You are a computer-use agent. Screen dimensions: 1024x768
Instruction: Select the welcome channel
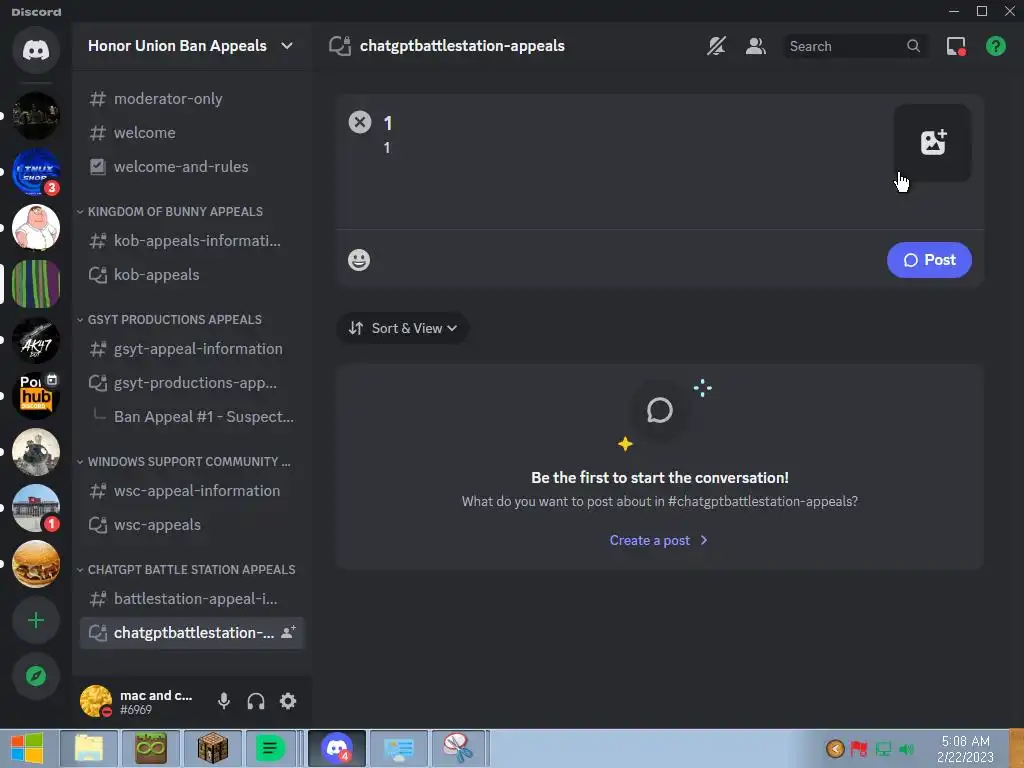point(192,133)
